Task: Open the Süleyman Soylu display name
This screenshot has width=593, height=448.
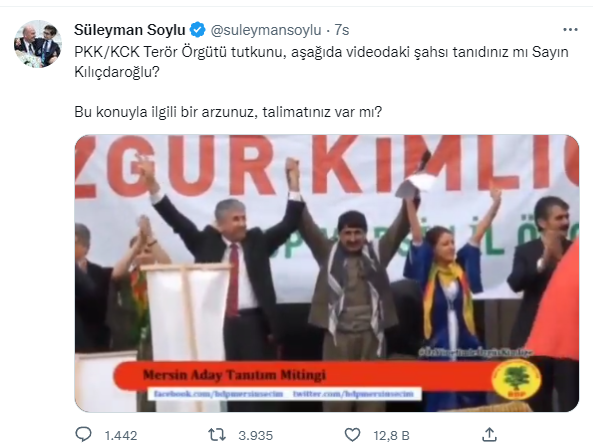Action: point(130,30)
